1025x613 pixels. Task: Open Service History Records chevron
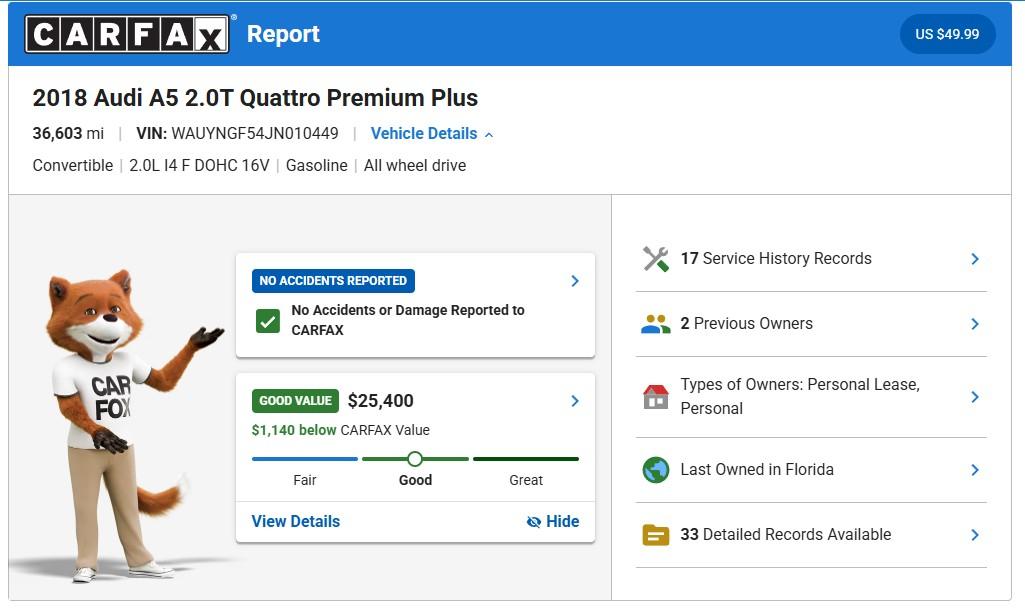click(975, 259)
